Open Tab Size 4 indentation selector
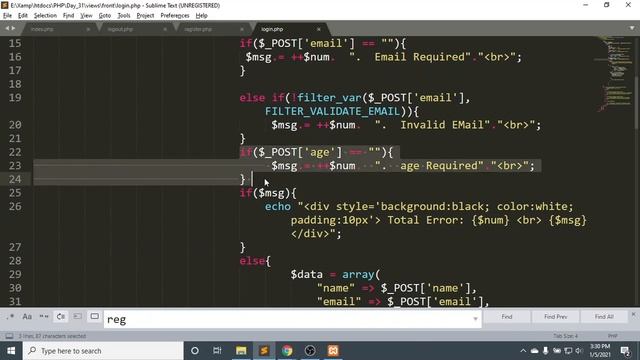This screenshot has width=640, height=360. (x=565, y=336)
